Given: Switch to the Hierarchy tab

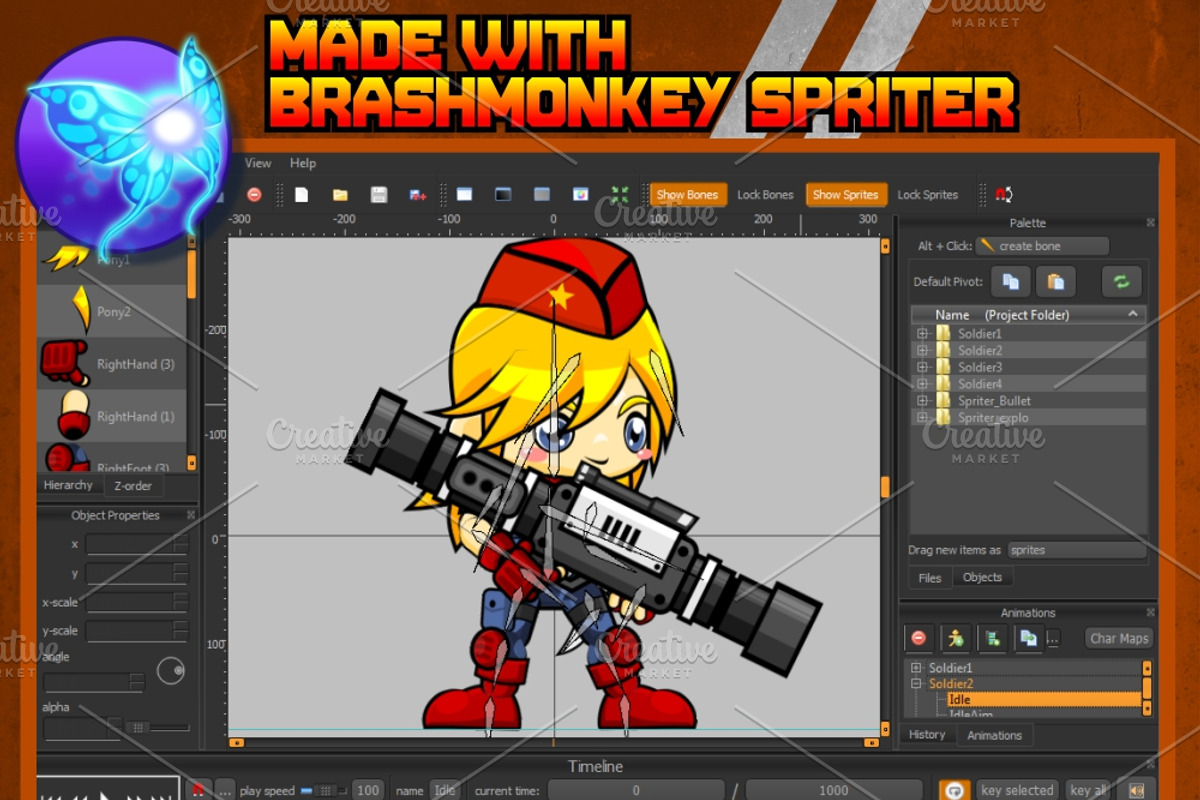Looking at the screenshot, I should point(68,485).
